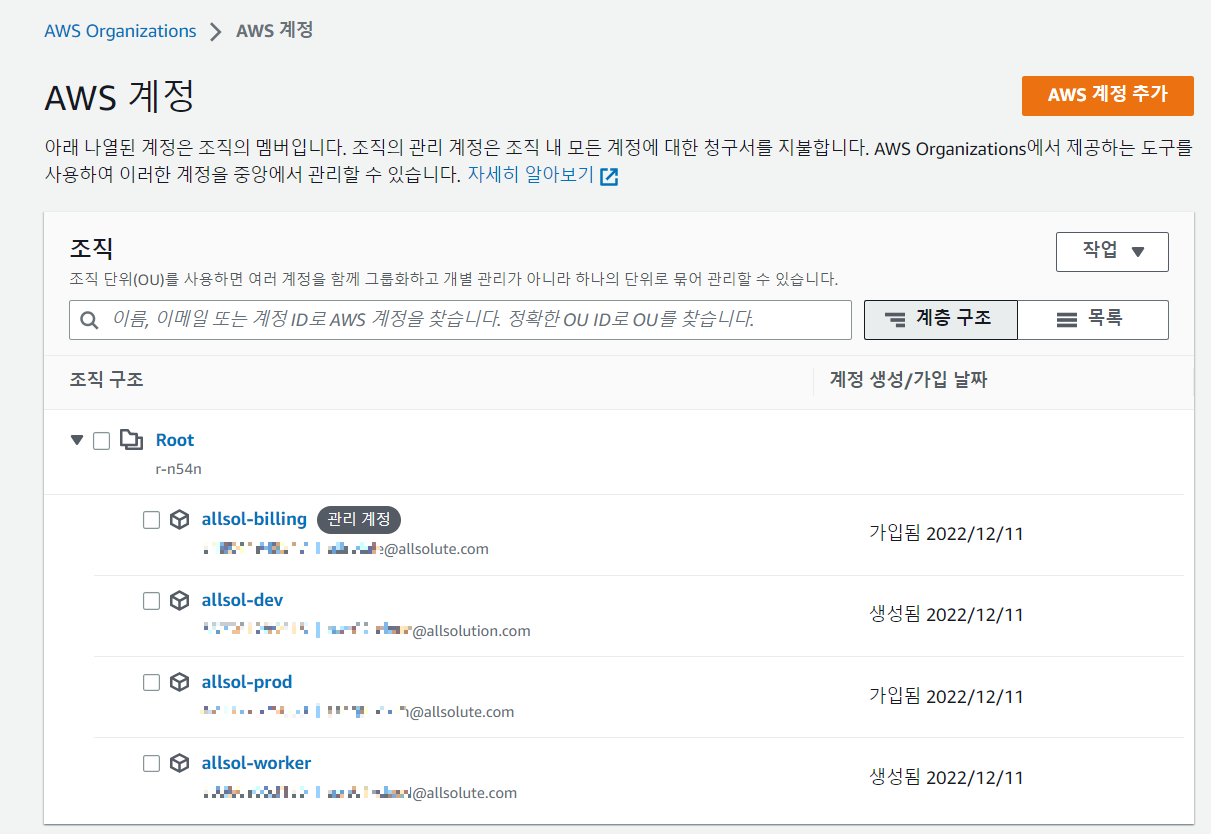
Task: Click allsol-billing's 가입됨 2022/12/11 date
Action: pyautogui.click(x=946, y=533)
